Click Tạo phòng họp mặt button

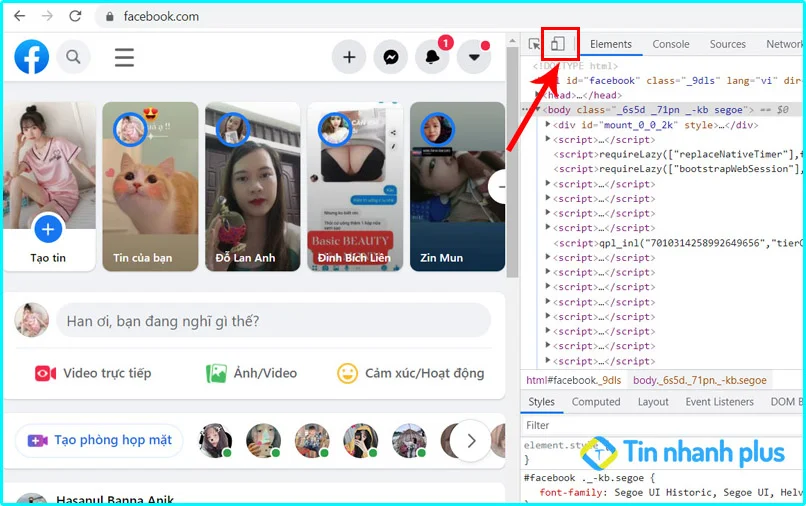coord(99,440)
